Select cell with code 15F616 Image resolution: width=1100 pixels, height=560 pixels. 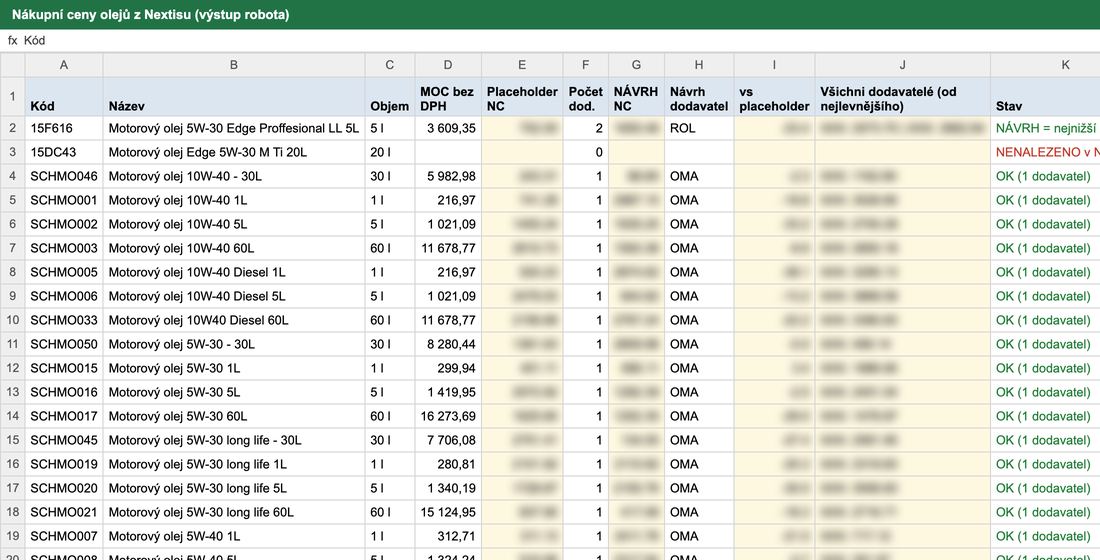[x=64, y=128]
